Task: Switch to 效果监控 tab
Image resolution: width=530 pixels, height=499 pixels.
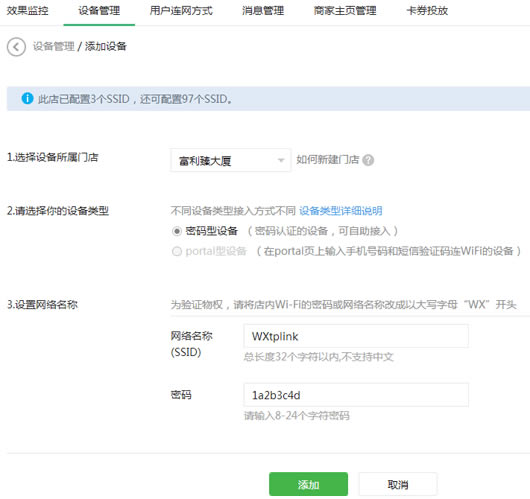Action: (27, 11)
